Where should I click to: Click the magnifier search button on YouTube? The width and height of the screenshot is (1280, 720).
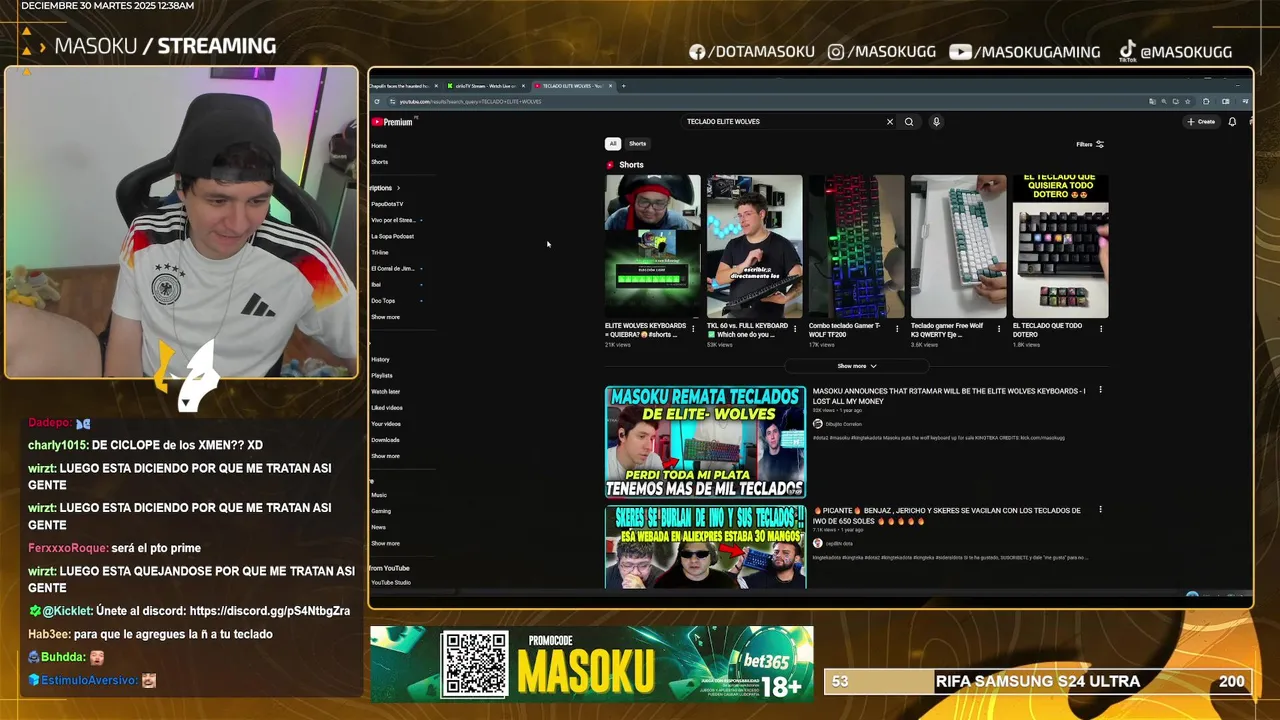pyautogui.click(x=909, y=122)
